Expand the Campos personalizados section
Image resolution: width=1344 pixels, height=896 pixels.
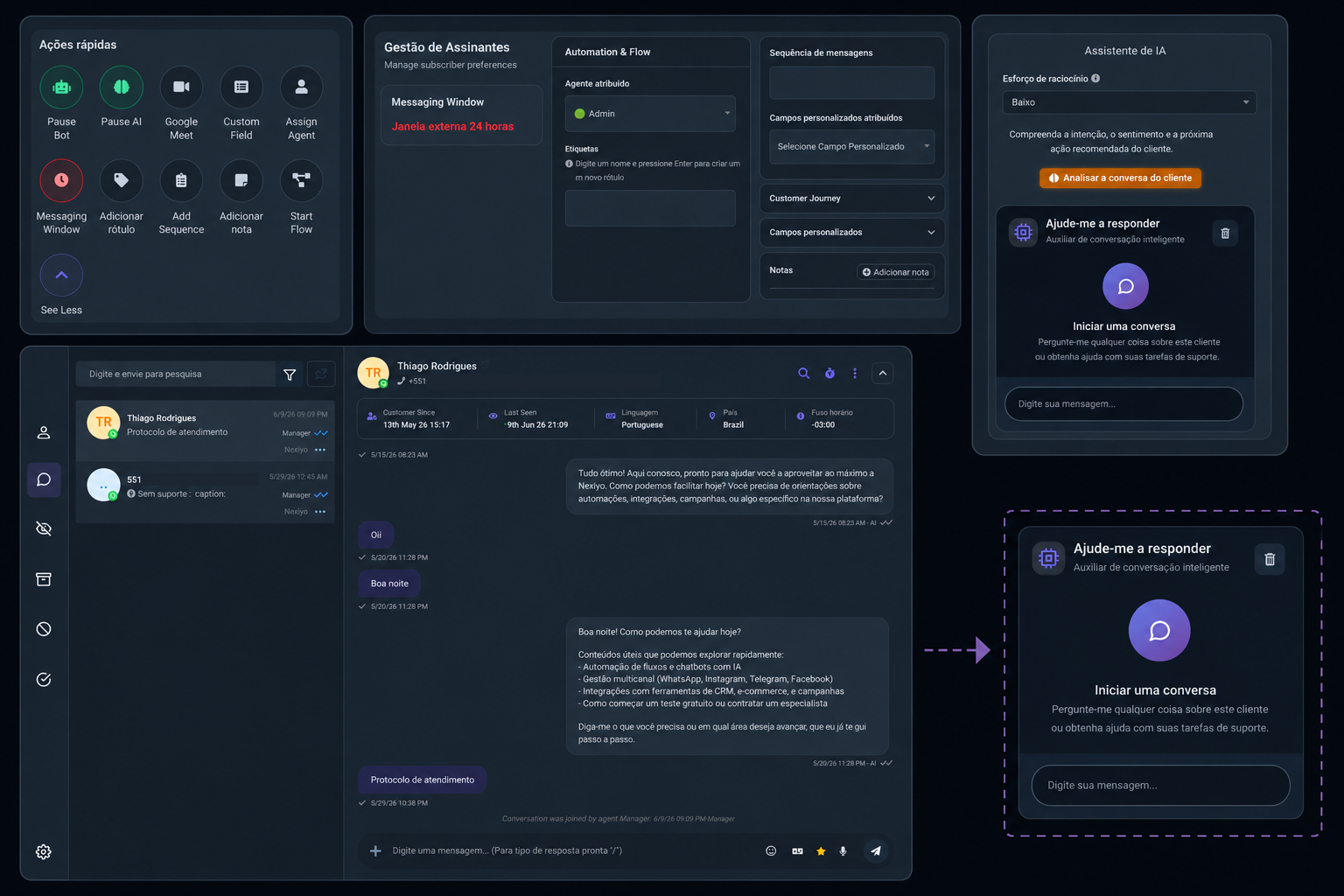pyautogui.click(x=852, y=233)
